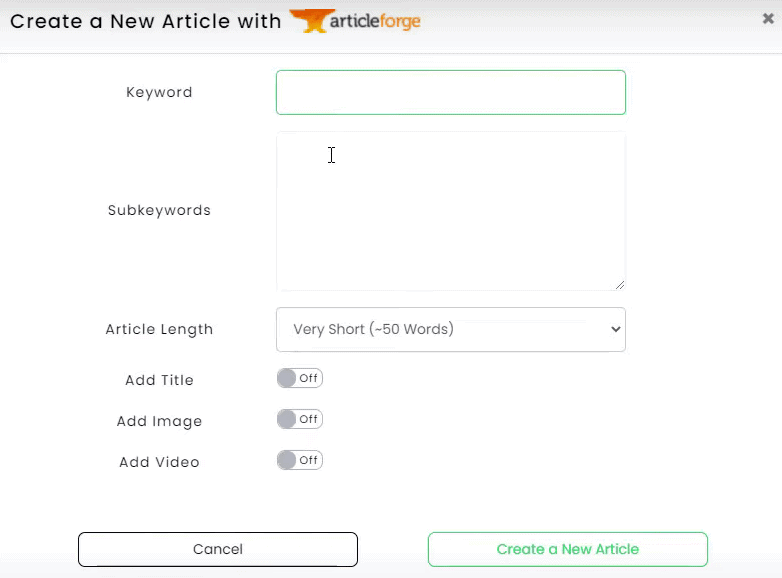Close the dialog with the X icon
782x578 pixels.
pyautogui.click(x=768, y=18)
